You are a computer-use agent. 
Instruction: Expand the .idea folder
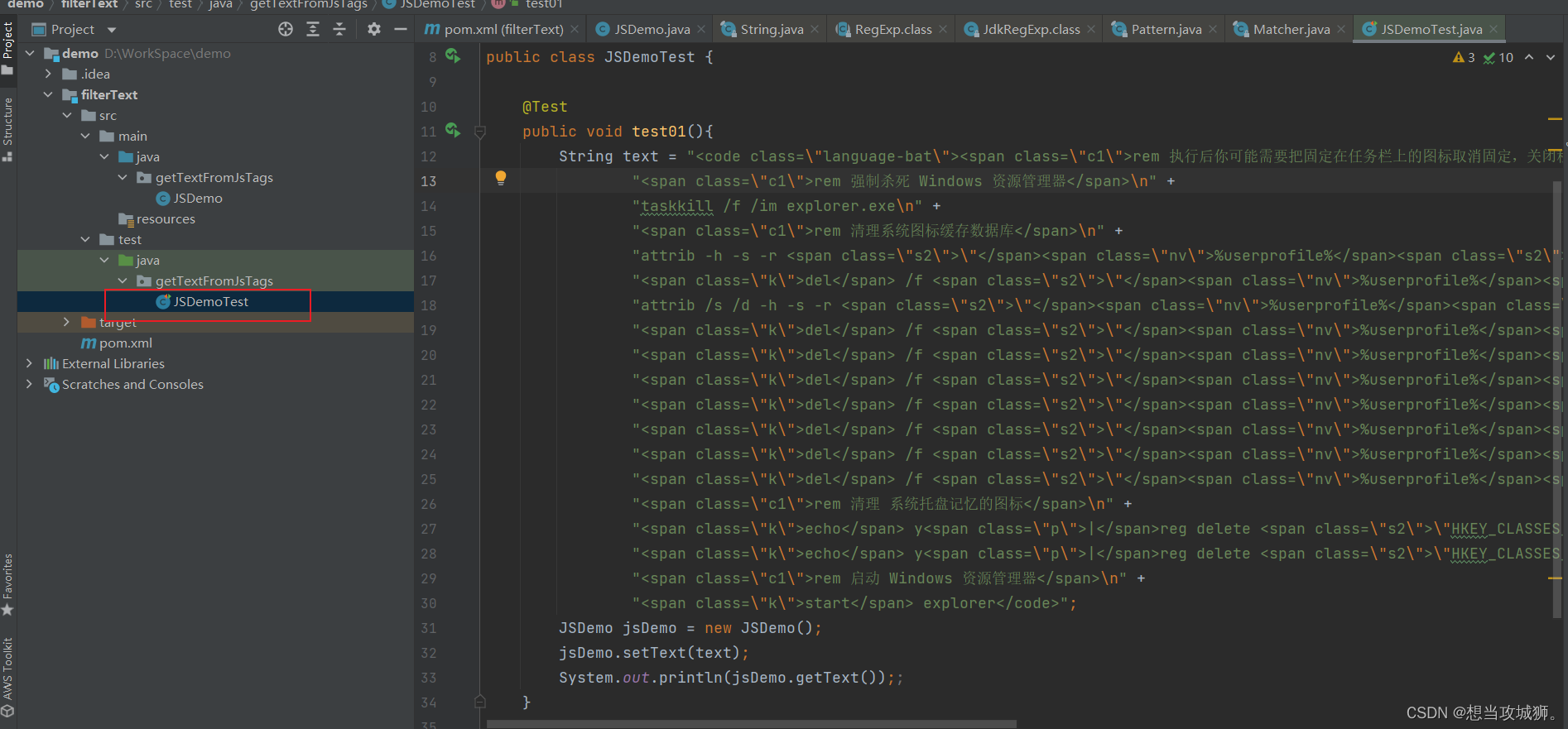(48, 74)
